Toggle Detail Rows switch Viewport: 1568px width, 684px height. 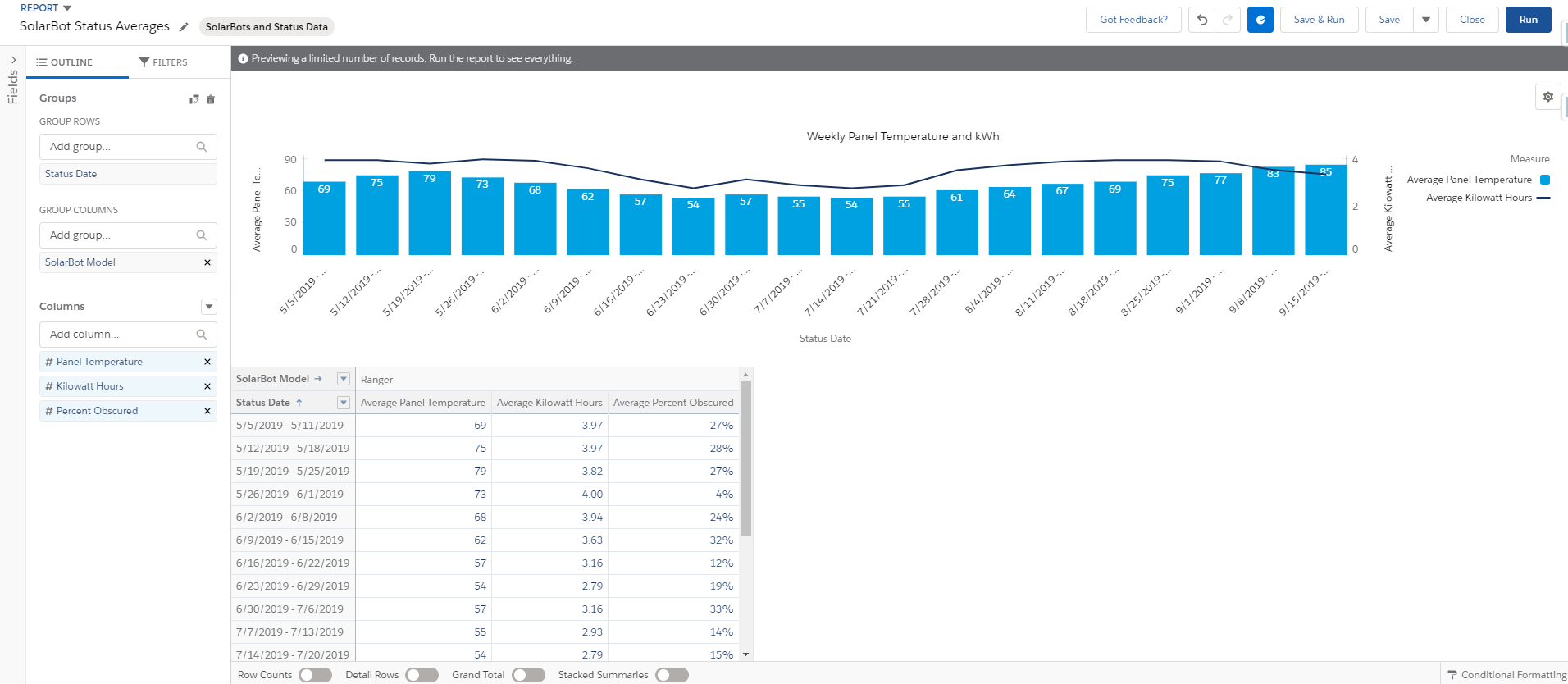[x=422, y=675]
